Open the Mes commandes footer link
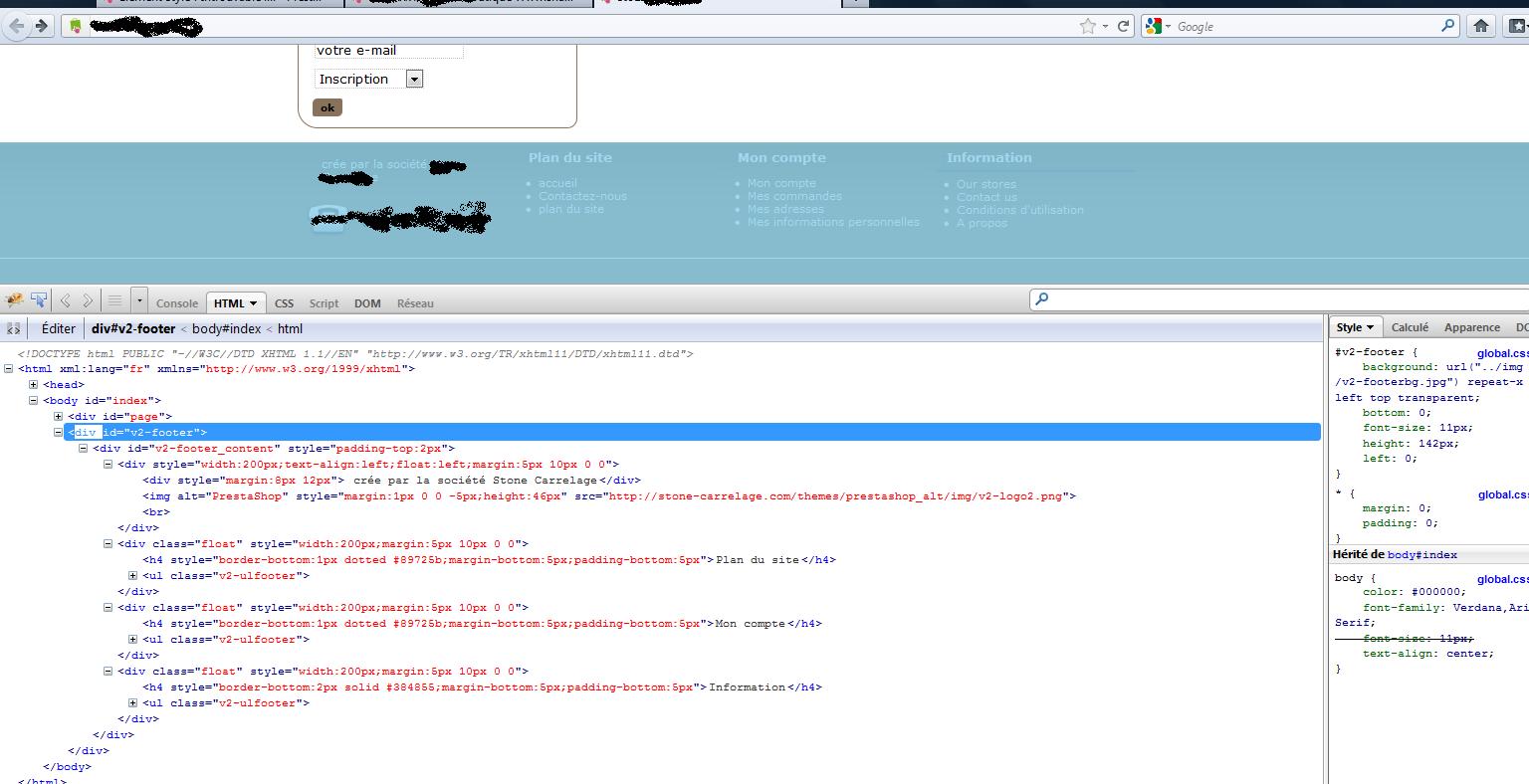 [794, 196]
